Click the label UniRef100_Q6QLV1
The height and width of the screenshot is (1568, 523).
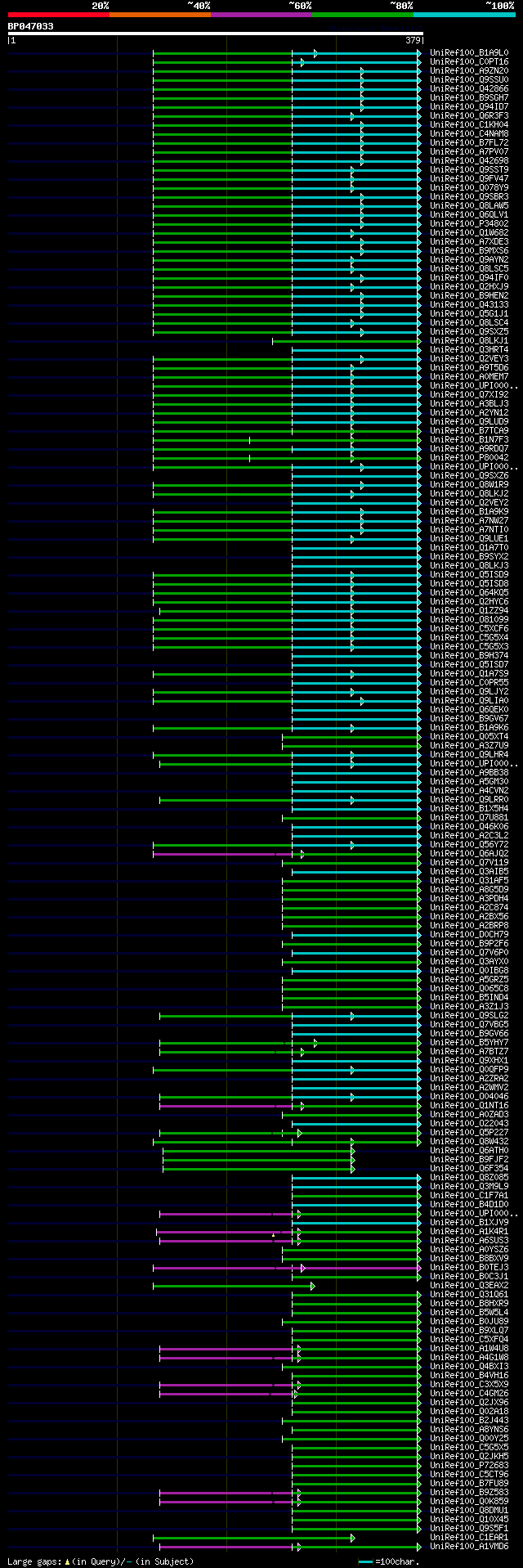[469, 214]
